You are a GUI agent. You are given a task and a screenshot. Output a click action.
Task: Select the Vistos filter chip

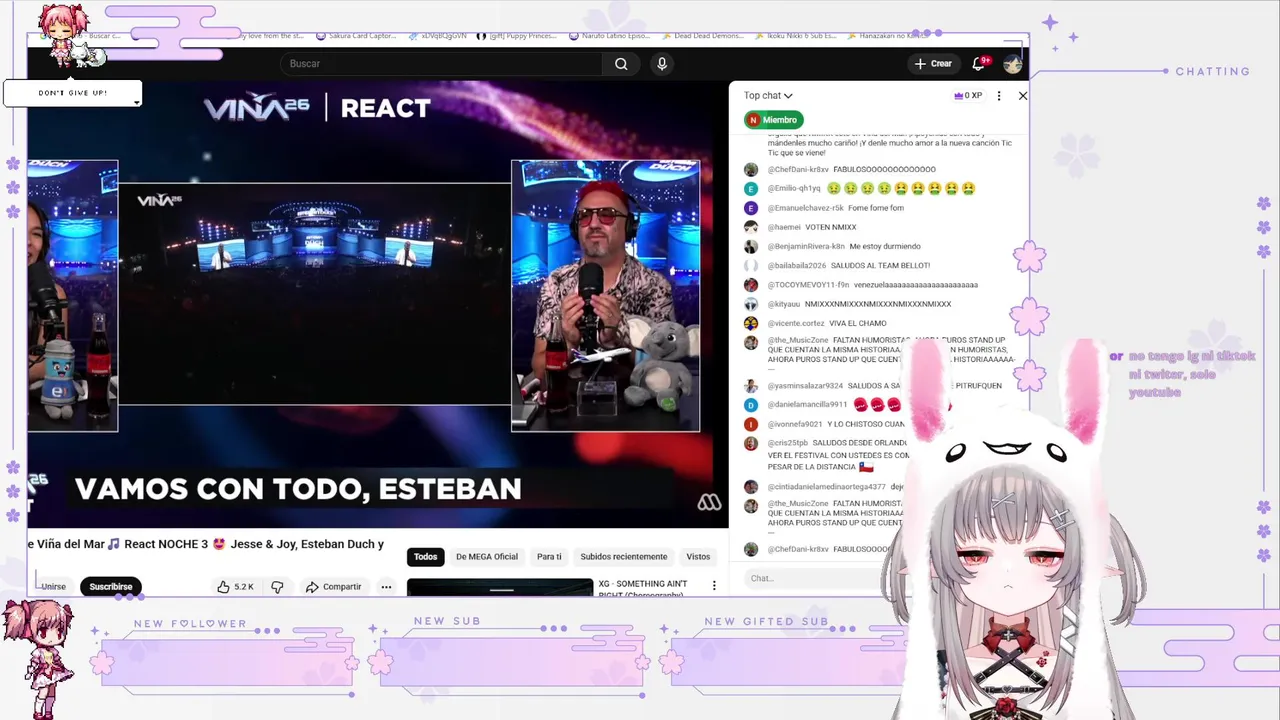pyautogui.click(x=698, y=557)
